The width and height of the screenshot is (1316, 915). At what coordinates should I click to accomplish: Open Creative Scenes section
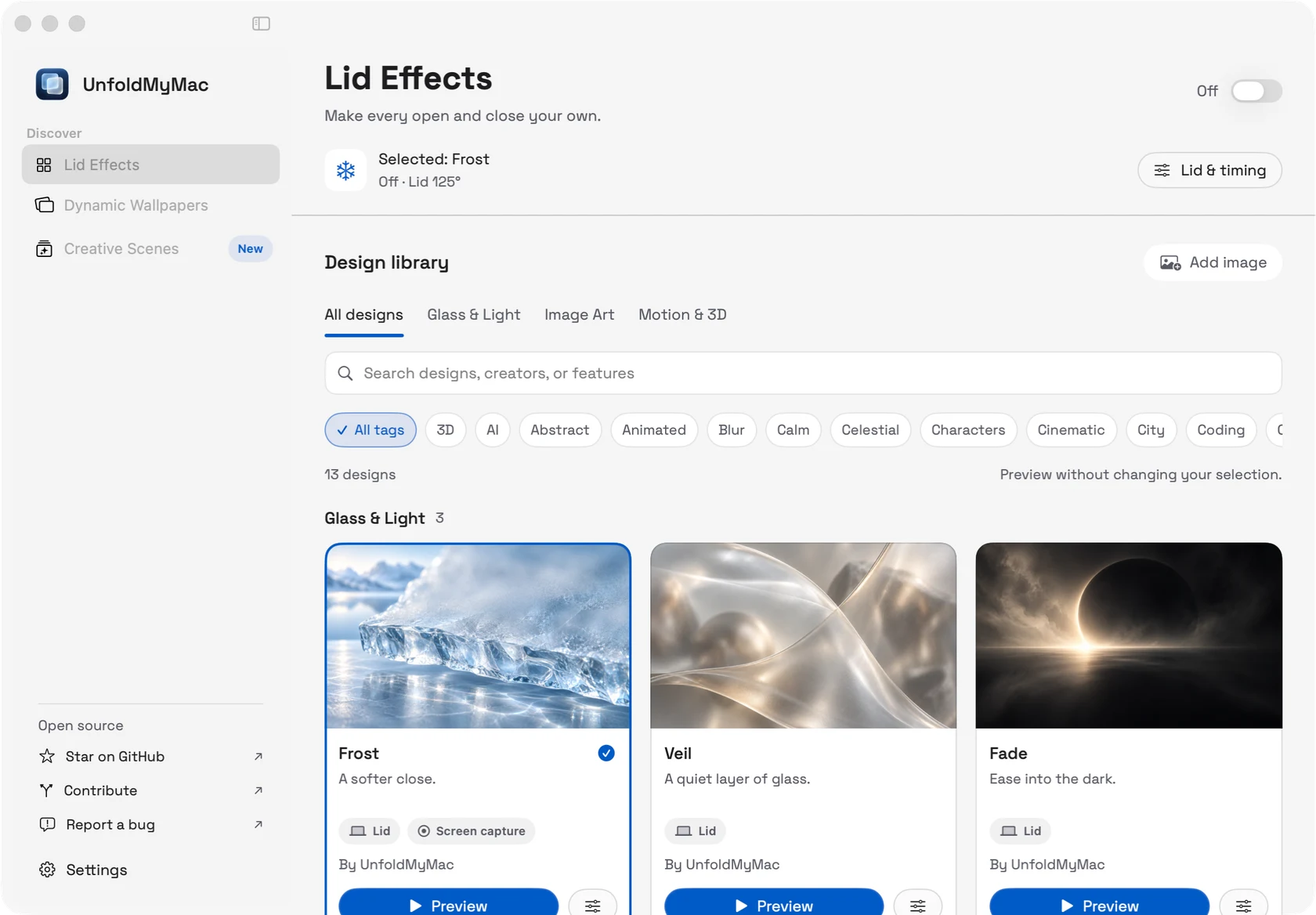click(150, 249)
